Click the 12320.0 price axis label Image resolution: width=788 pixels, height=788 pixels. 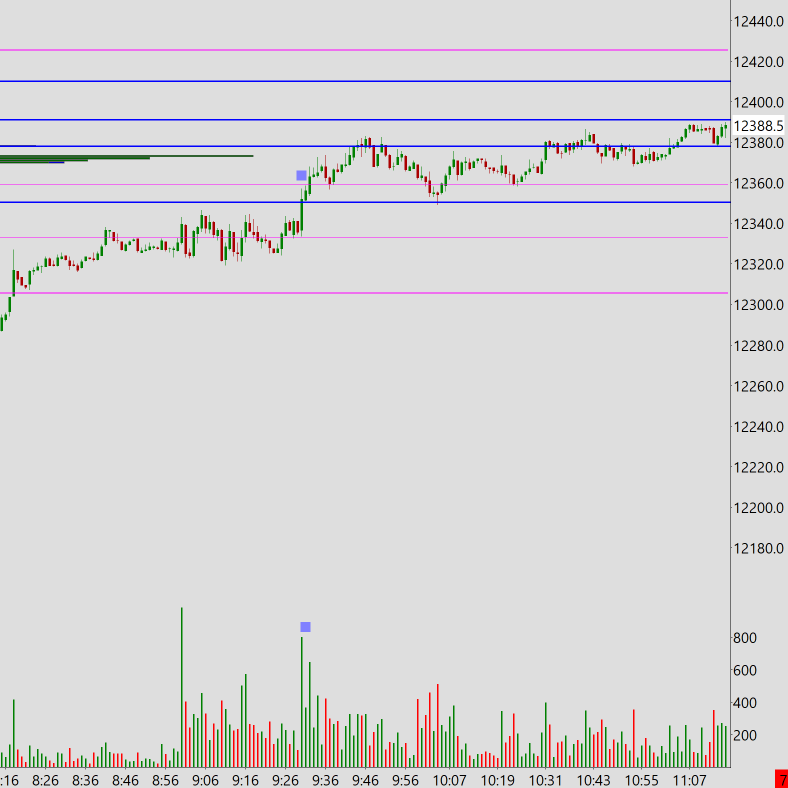tap(758, 264)
